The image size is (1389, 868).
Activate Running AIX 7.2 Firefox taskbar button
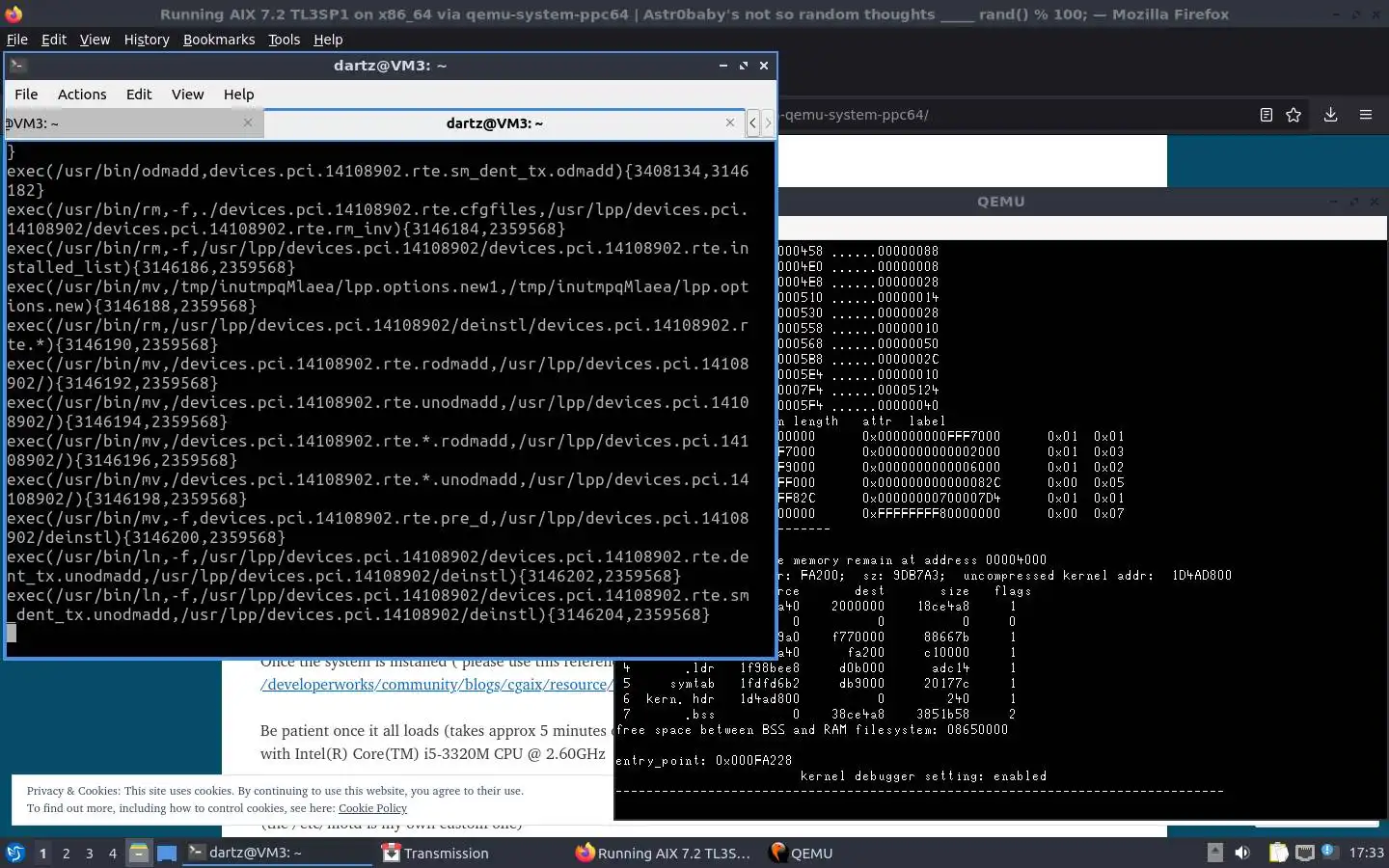pos(664,853)
